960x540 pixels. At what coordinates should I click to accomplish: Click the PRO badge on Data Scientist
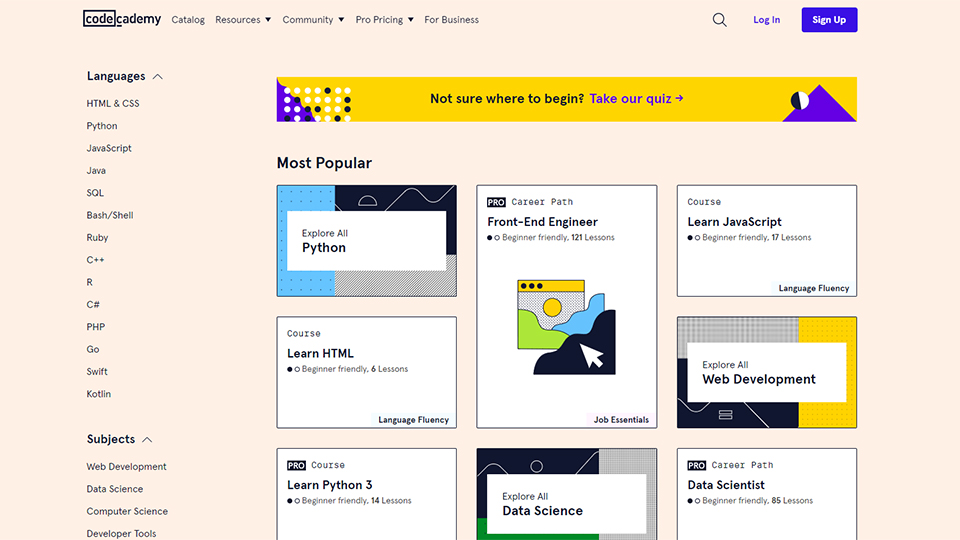697,465
